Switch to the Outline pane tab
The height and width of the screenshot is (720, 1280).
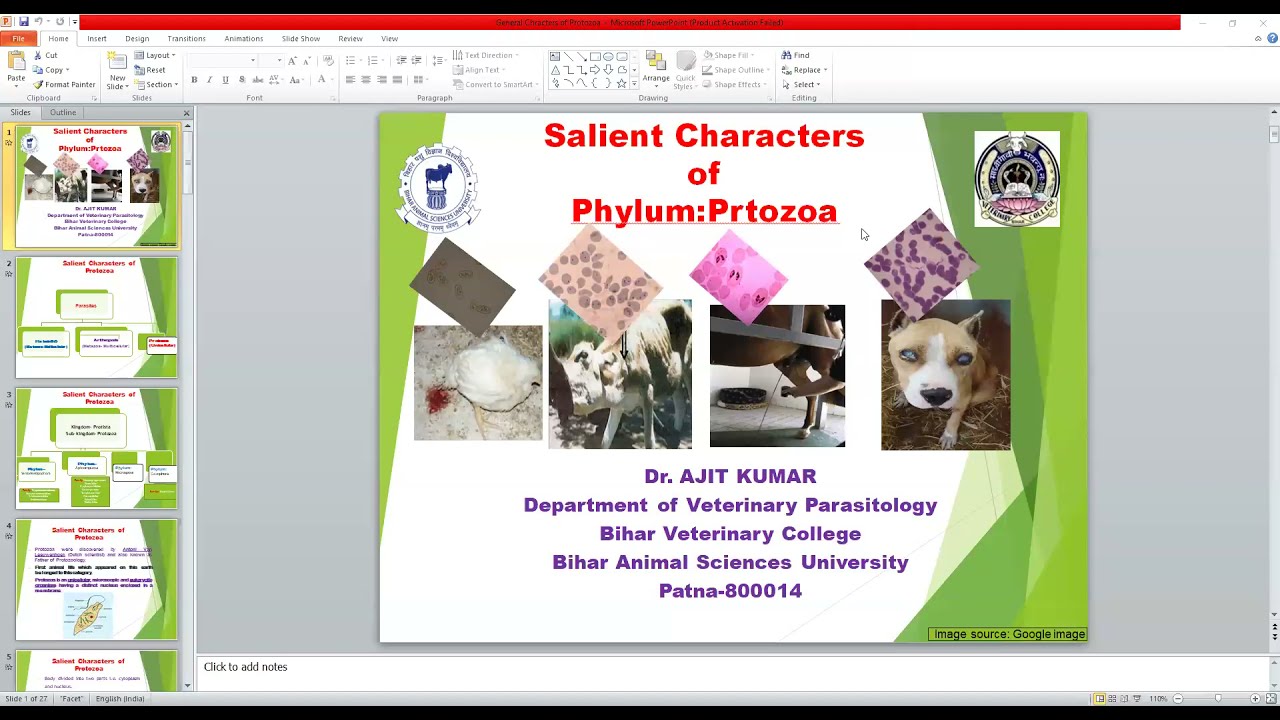click(x=63, y=112)
